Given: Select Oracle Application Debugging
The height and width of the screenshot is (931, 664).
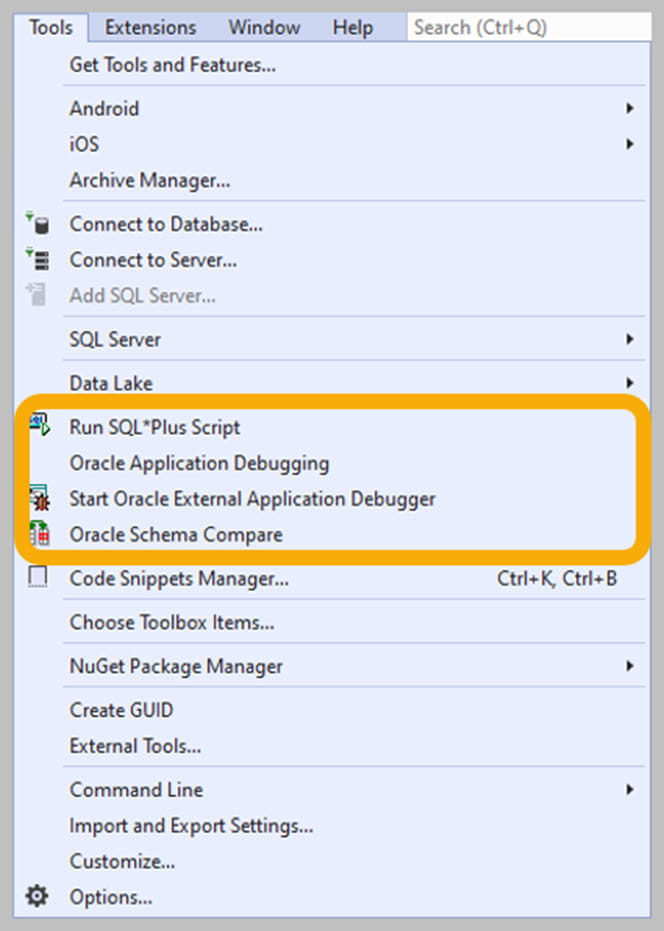Looking at the screenshot, I should coord(199,463).
